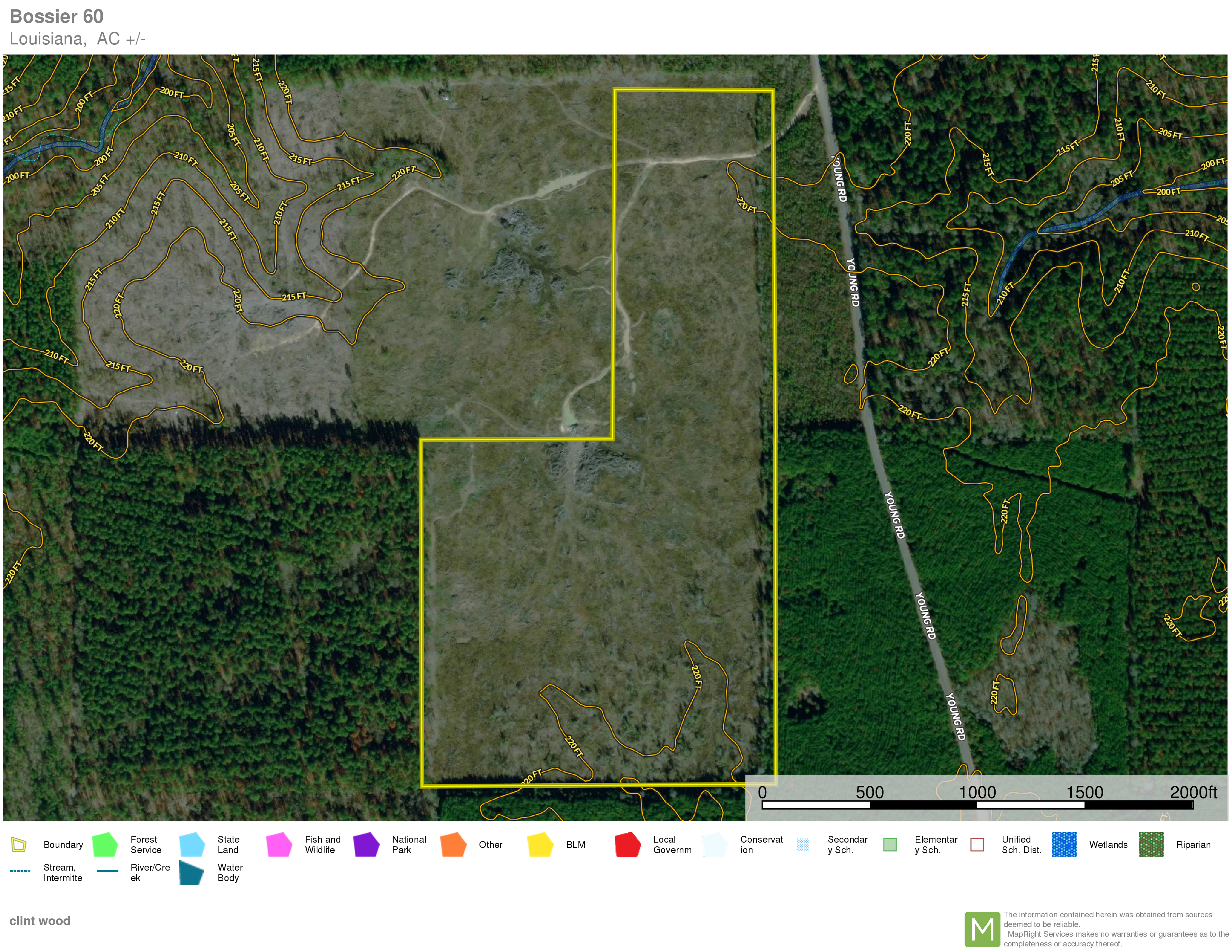Image resolution: width=1232 pixels, height=952 pixels.
Task: Click the blue State Land legend icon
Action: point(192,844)
